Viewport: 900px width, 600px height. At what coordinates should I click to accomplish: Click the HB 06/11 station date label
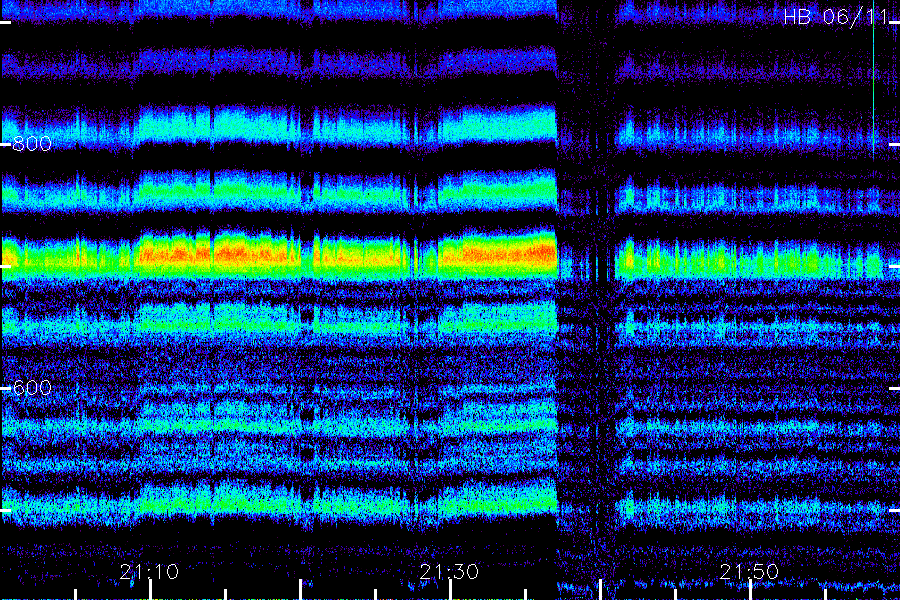click(836, 17)
